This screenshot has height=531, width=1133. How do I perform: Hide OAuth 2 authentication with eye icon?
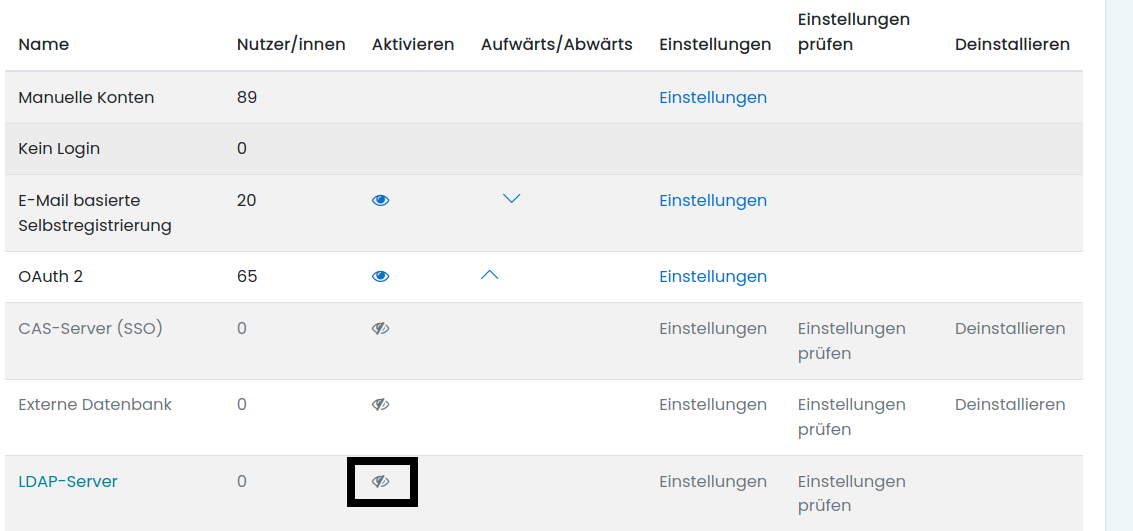click(380, 276)
